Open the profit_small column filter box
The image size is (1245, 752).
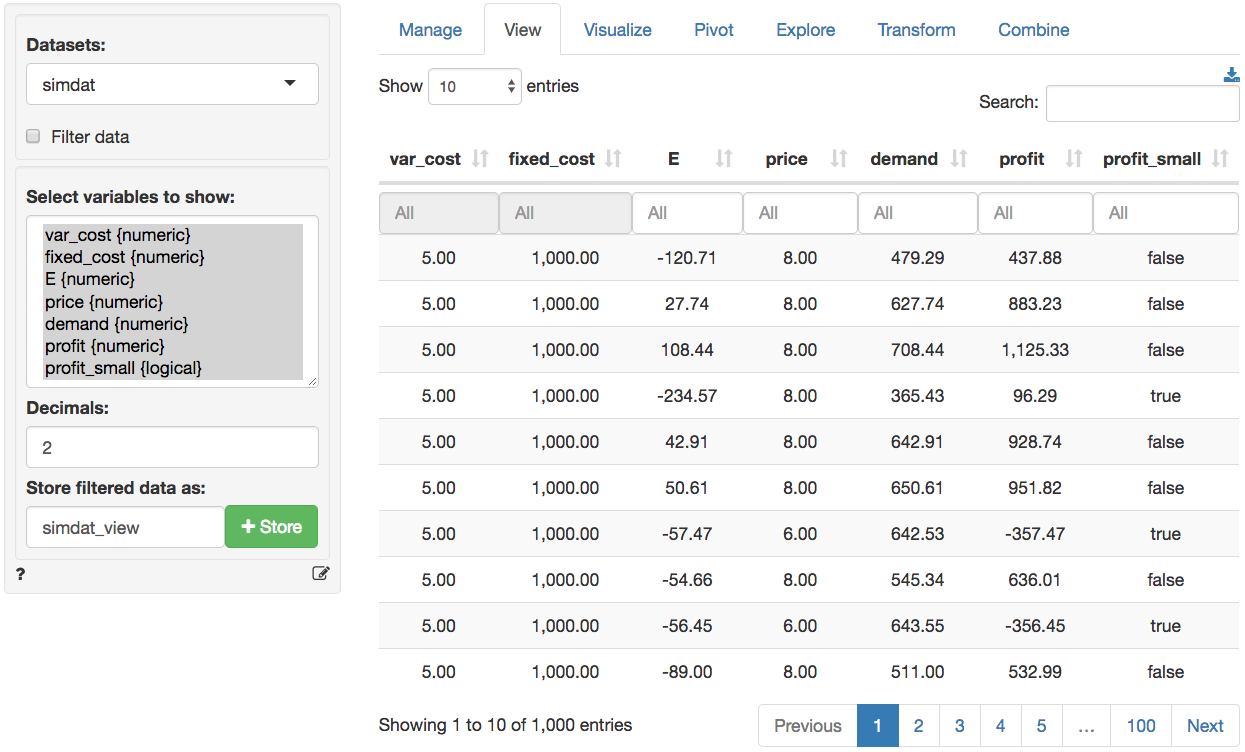[x=1165, y=213]
